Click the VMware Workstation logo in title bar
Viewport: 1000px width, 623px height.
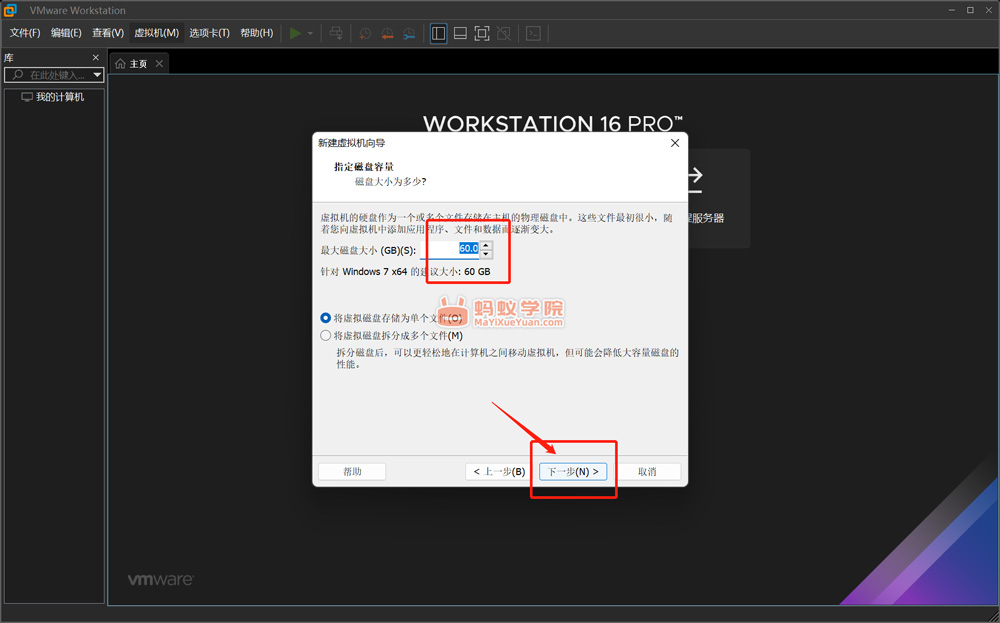(10, 10)
